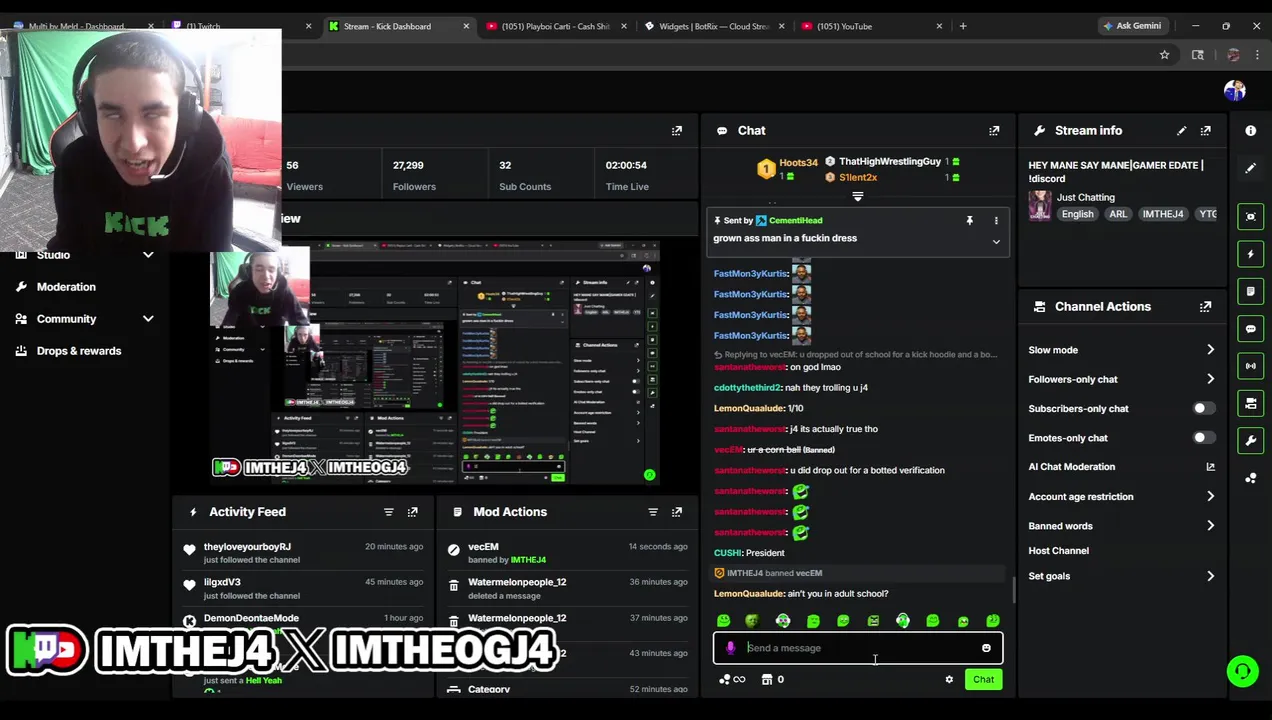1272x720 pixels.
Task: Switch to Playboi Carti YouTube tab
Action: pos(557,26)
